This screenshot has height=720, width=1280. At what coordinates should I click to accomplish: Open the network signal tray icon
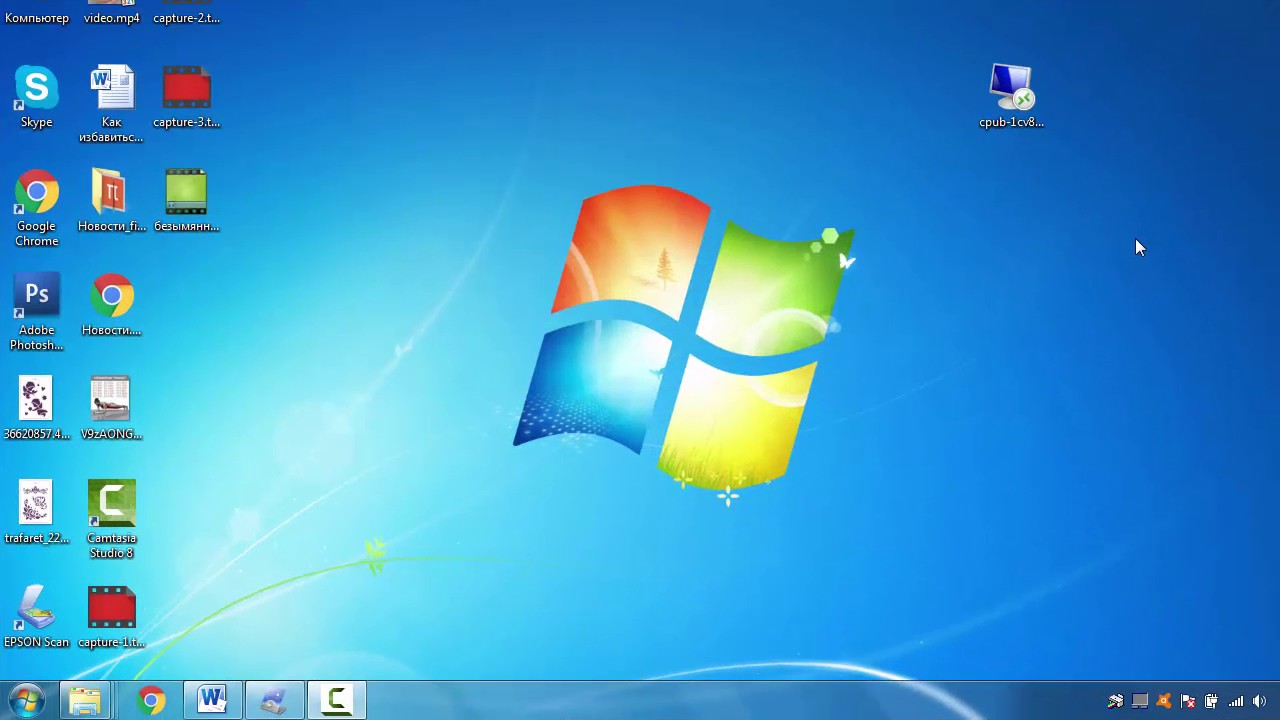pyautogui.click(x=1236, y=701)
